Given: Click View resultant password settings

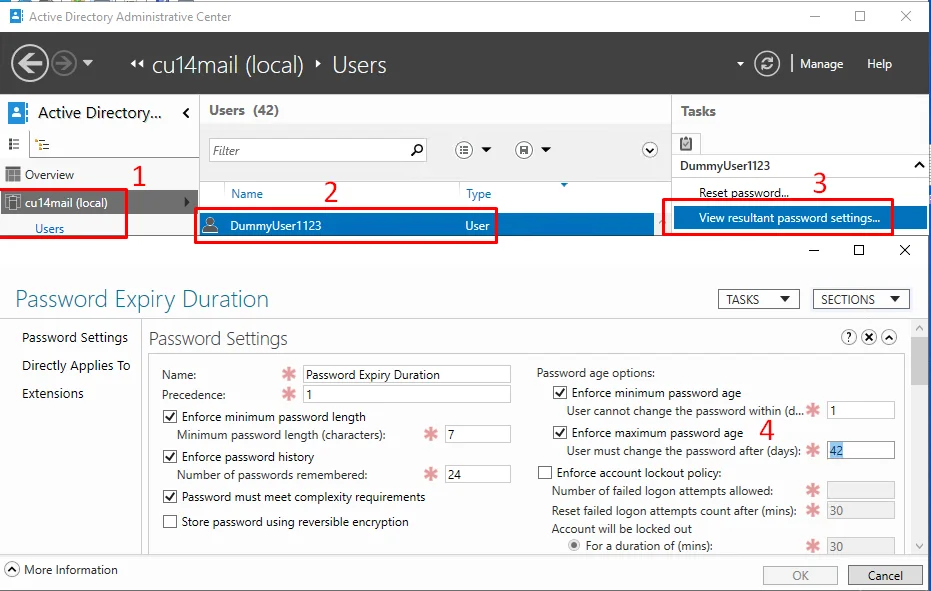Looking at the screenshot, I should [789, 218].
